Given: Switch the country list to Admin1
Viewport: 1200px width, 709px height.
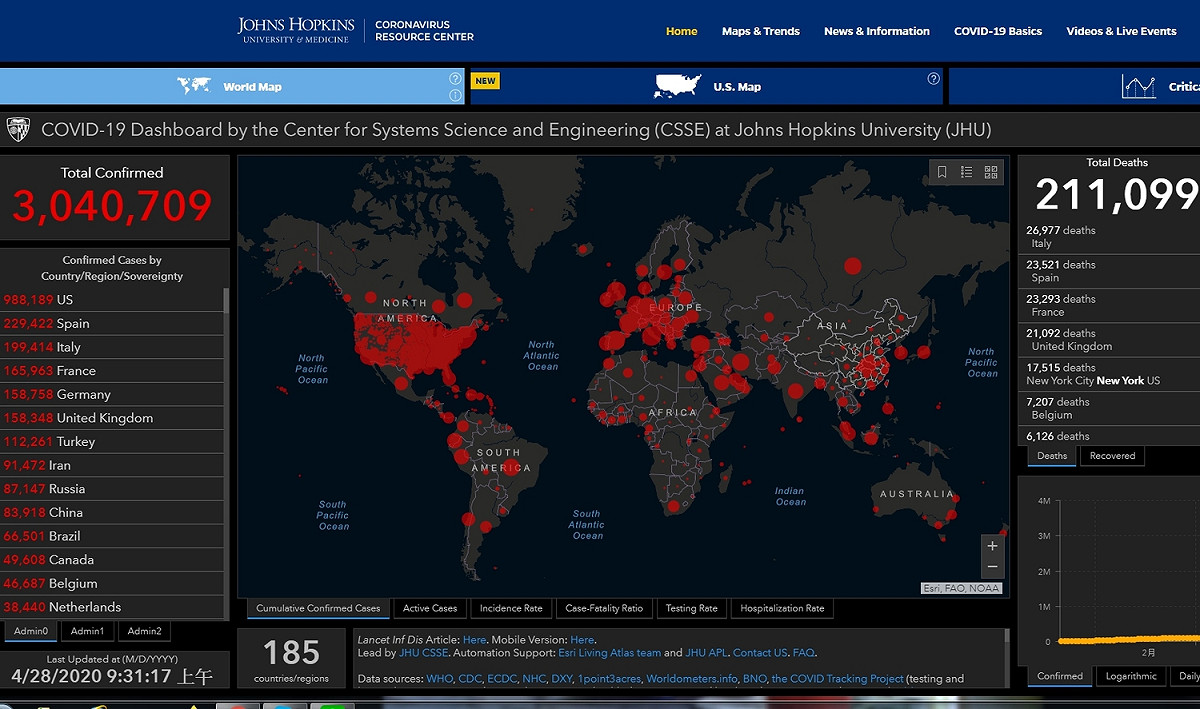Looking at the screenshot, I should [x=87, y=631].
